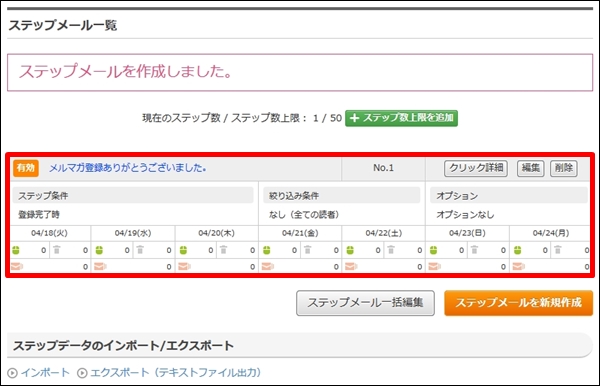Click the circled arrow icon beside エクスポート
The height and width of the screenshot is (386, 600).
pyautogui.click(x=82, y=373)
